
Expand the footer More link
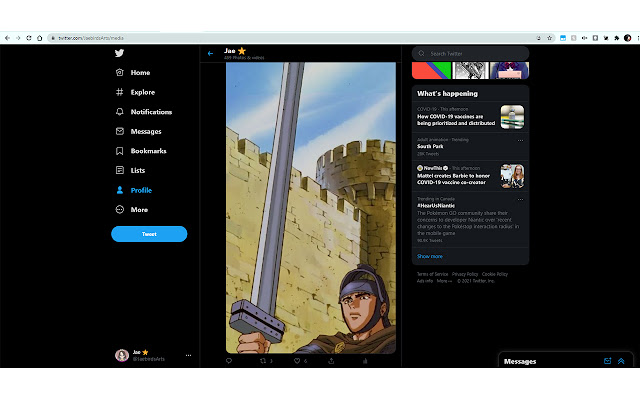[444, 281]
